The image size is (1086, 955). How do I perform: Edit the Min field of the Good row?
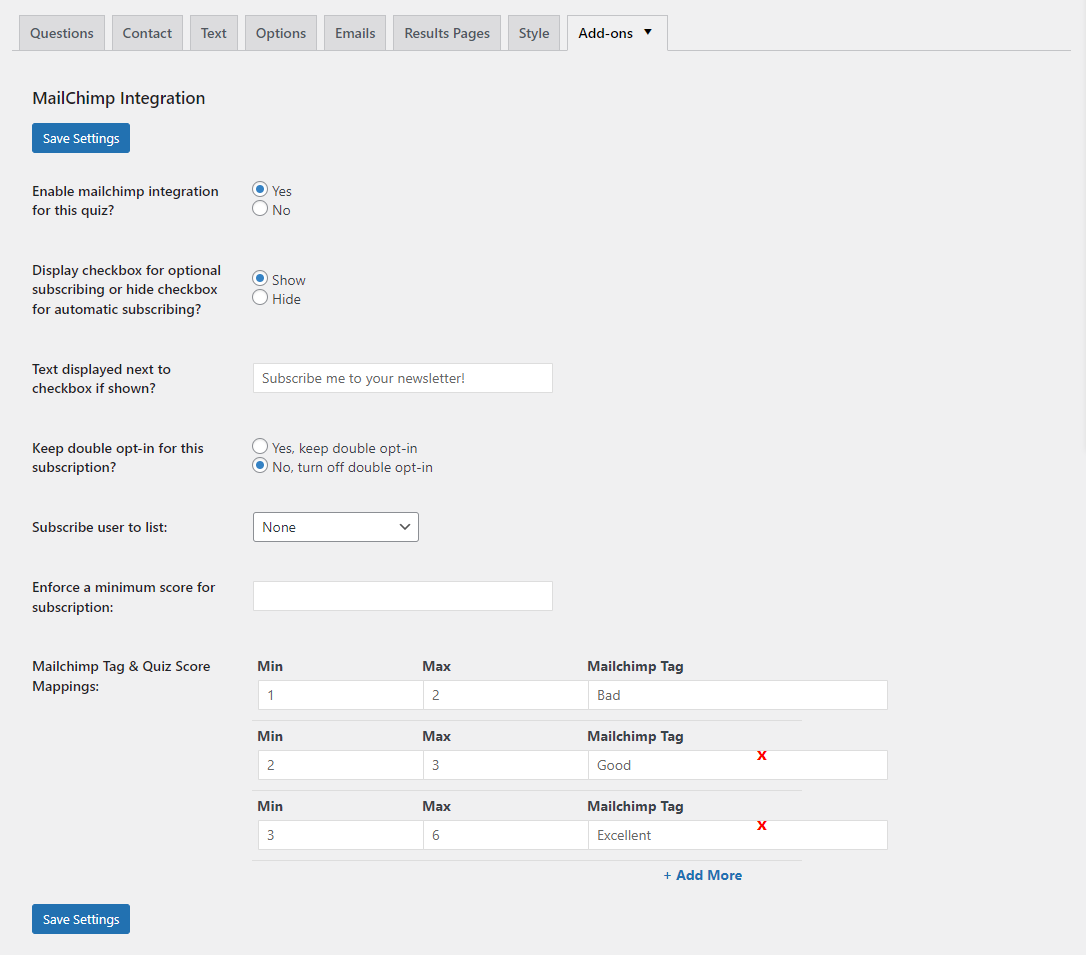click(x=341, y=765)
